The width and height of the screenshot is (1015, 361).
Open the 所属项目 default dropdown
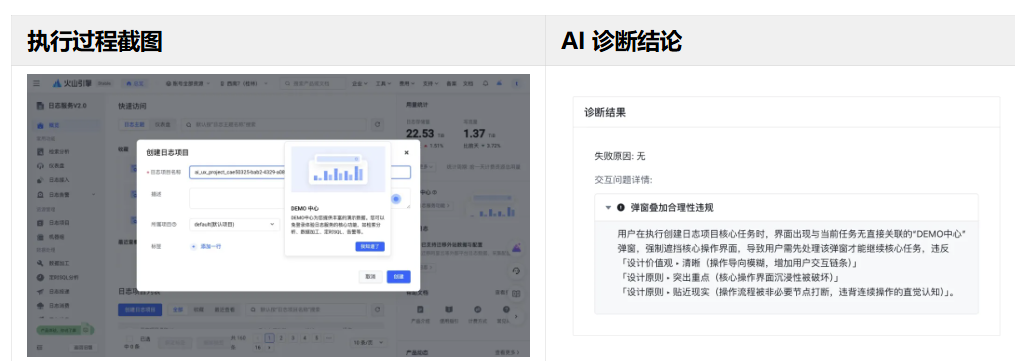[234, 224]
